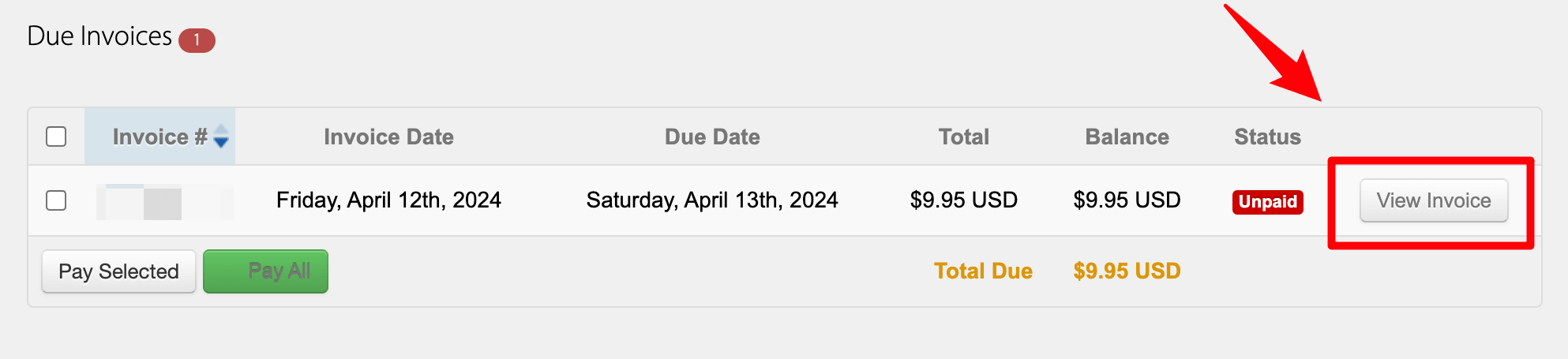Click the orange $9.95 USD total due amount

[1127, 271]
